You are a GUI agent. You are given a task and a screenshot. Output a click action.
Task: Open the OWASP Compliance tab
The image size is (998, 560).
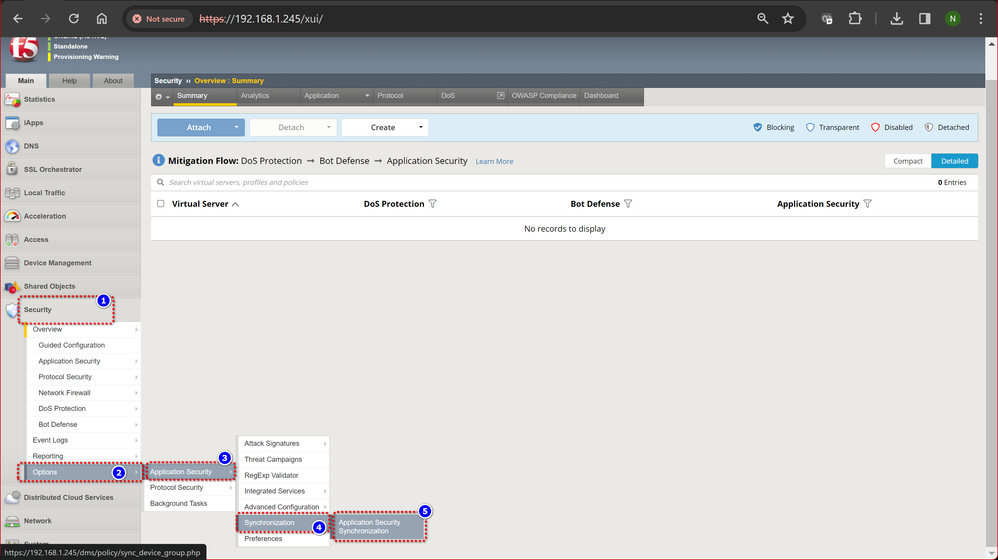click(543, 96)
